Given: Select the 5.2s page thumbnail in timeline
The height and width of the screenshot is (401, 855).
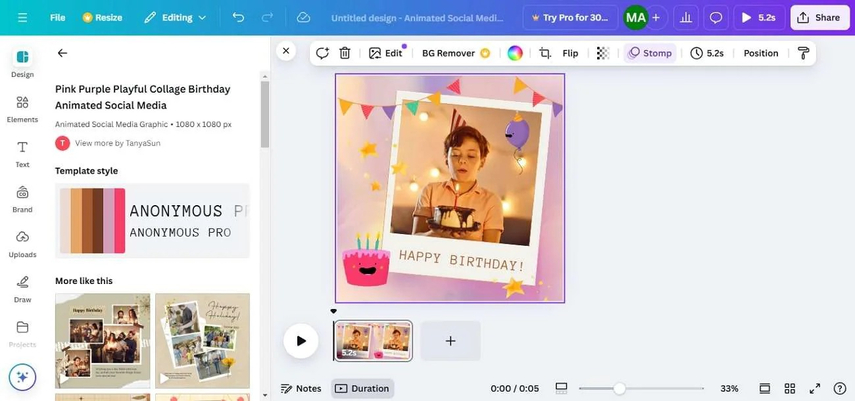Looking at the screenshot, I should point(373,340).
